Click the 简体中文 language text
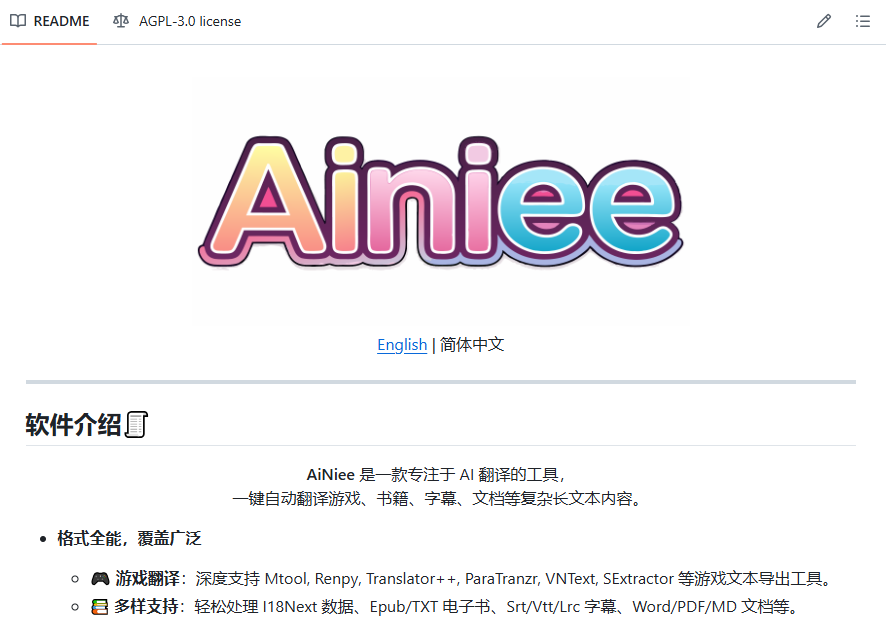This screenshot has height=626, width=886. tap(472, 345)
